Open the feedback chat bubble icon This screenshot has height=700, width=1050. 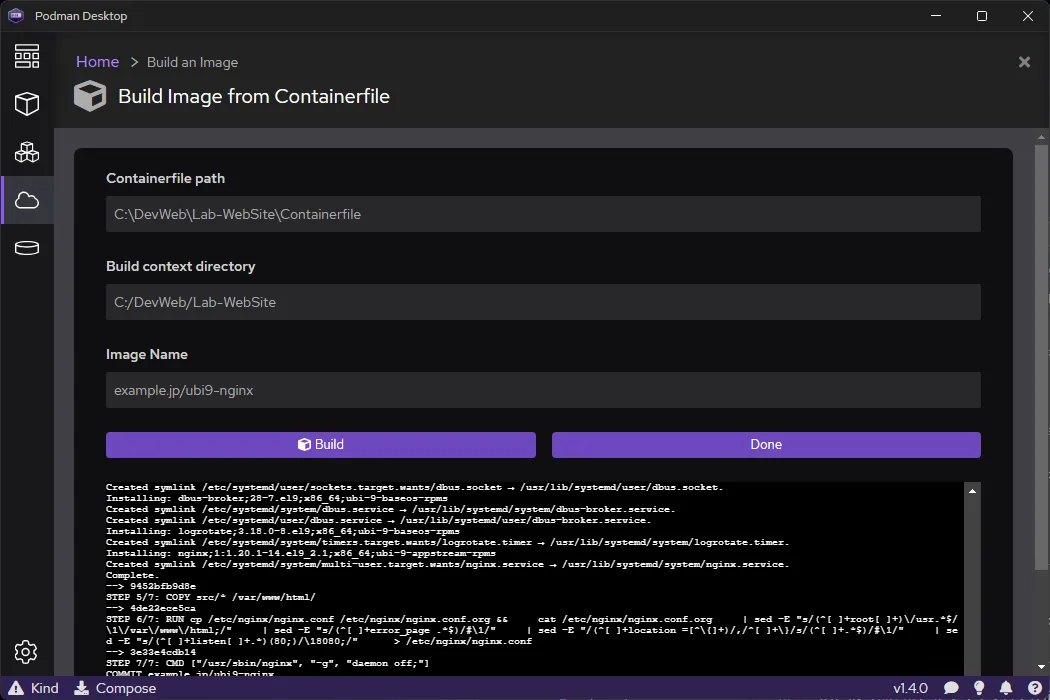tap(951, 688)
